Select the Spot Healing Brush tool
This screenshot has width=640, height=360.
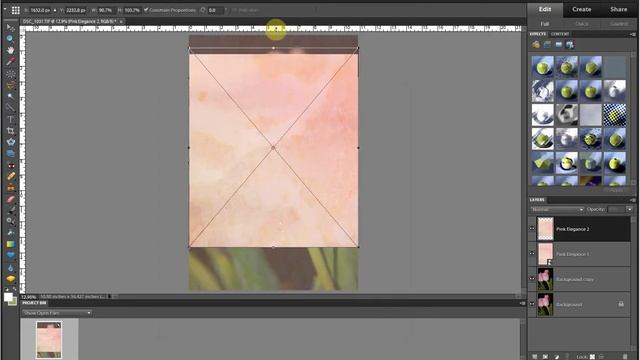tap(10, 176)
